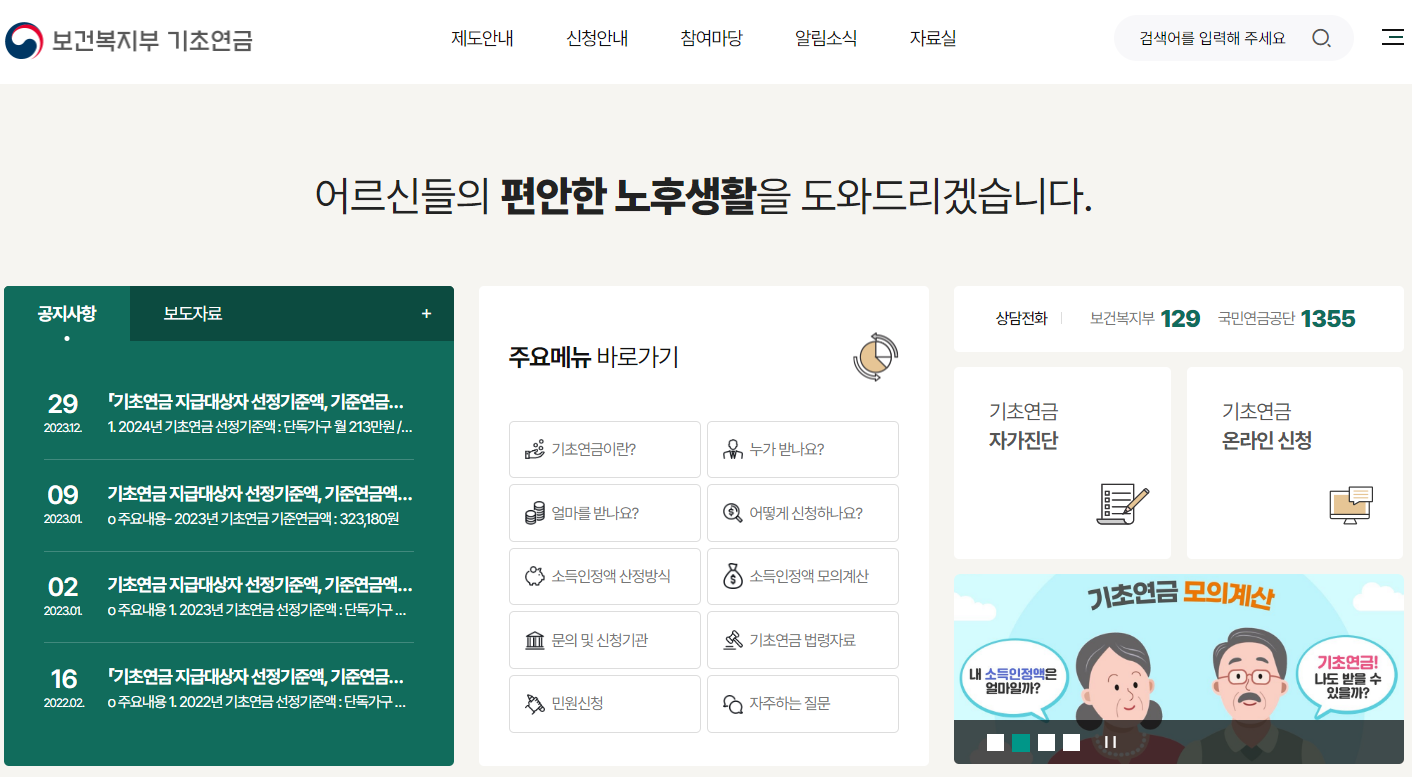
Task: Open the 참여마당 menu
Action: click(x=711, y=39)
